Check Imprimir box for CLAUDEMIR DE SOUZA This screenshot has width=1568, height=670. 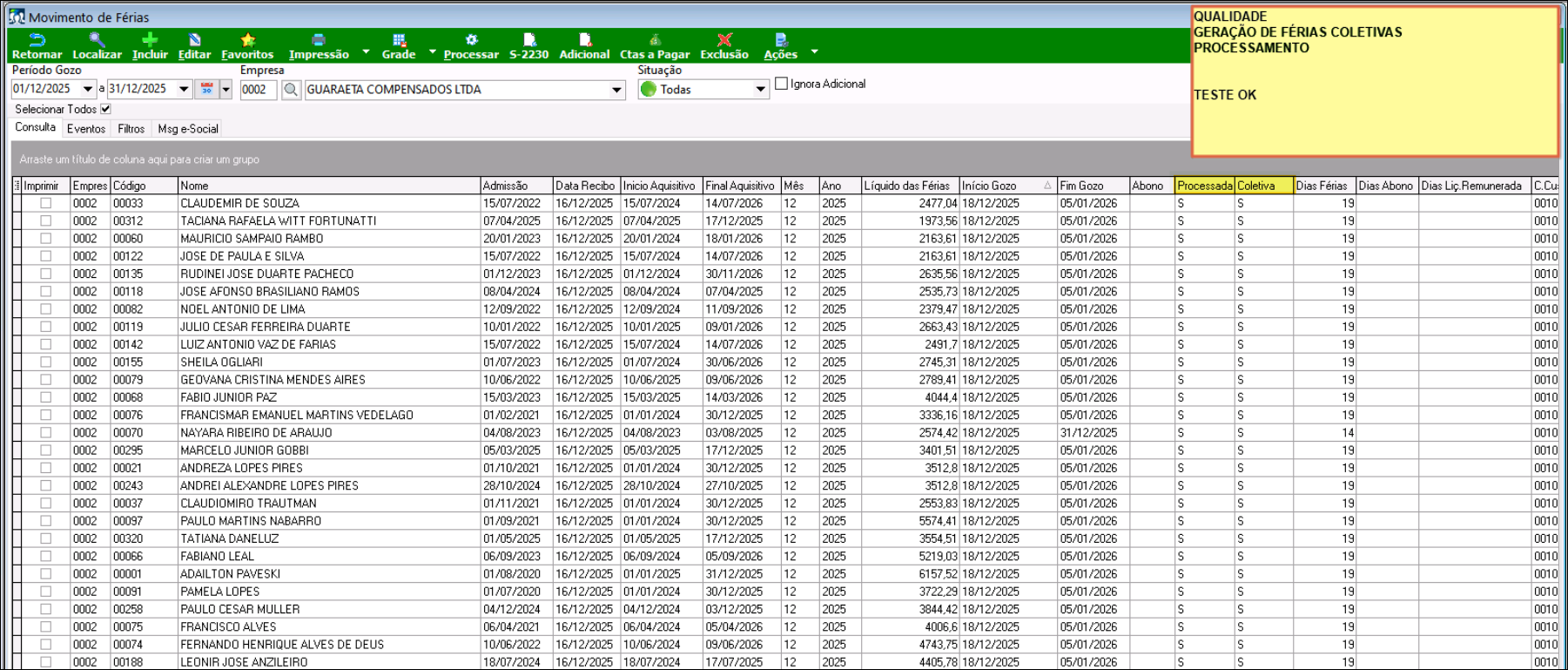tap(46, 203)
